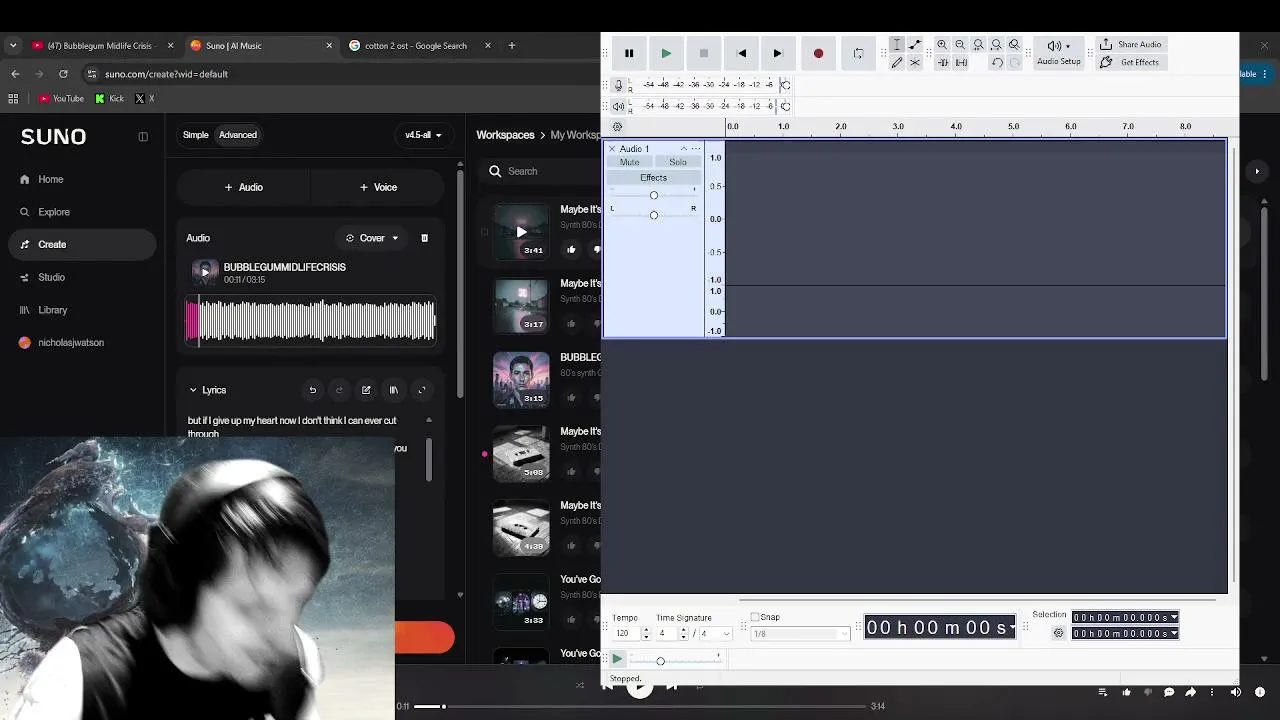This screenshot has height=720, width=1280.
Task: Choose the Audacity Selection tool
Action: 897,45
